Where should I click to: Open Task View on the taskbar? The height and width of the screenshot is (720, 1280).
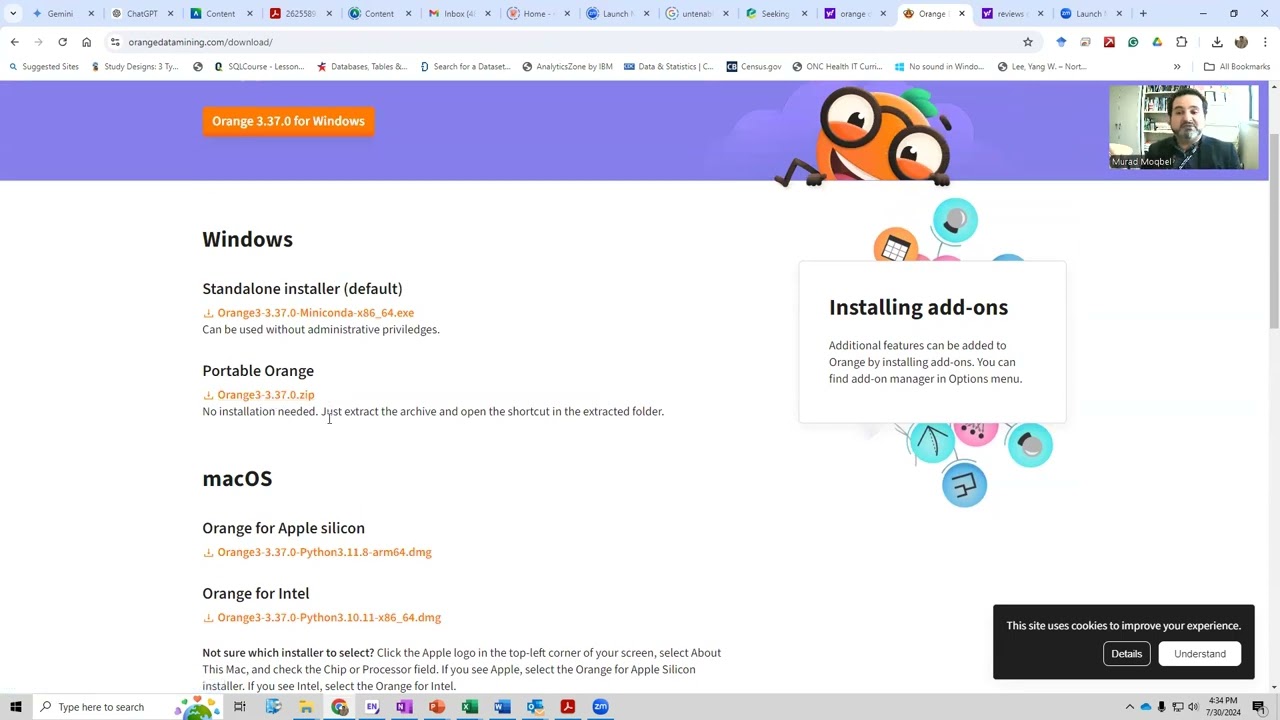(x=240, y=707)
